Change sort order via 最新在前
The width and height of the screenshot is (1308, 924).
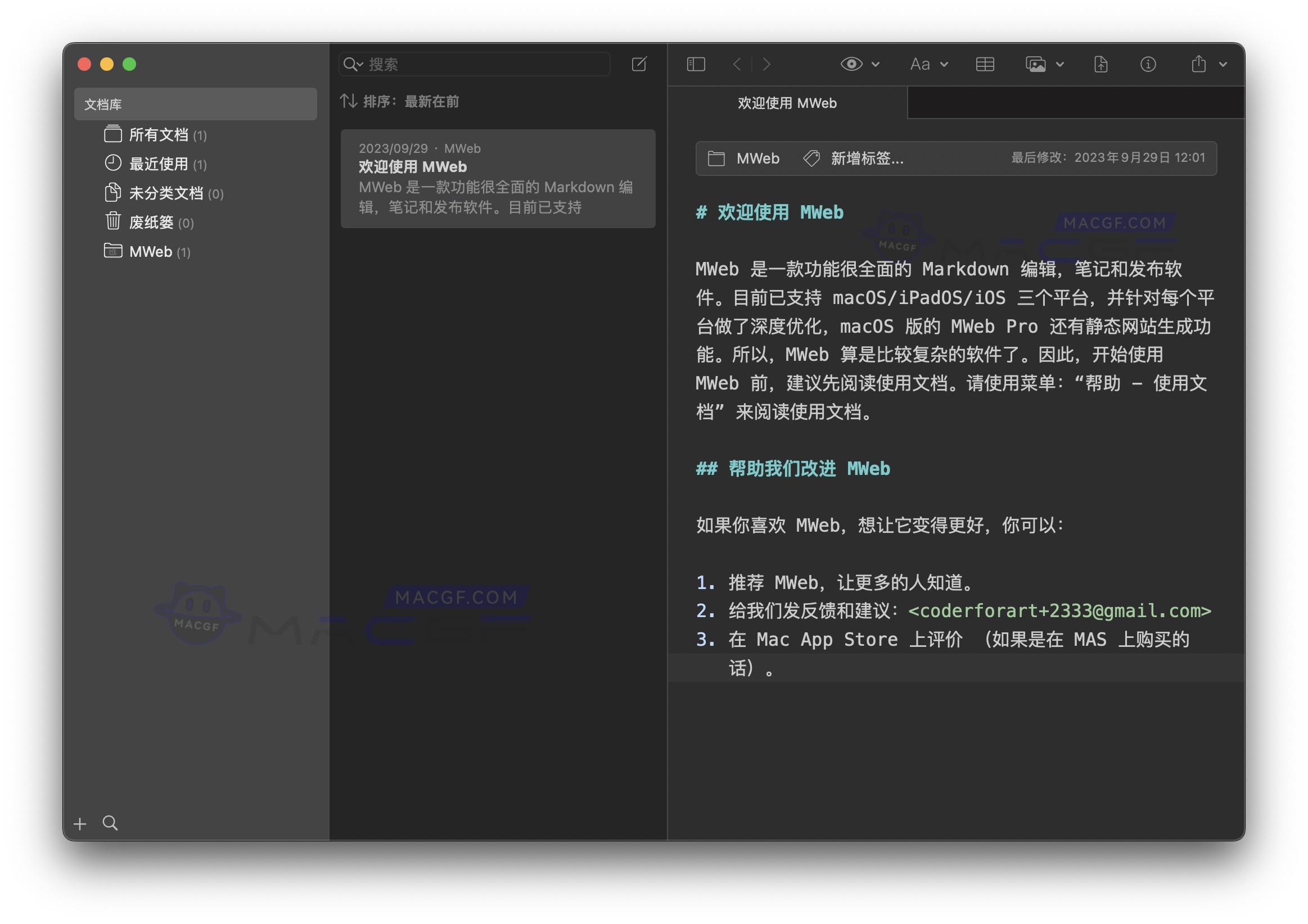point(431,101)
